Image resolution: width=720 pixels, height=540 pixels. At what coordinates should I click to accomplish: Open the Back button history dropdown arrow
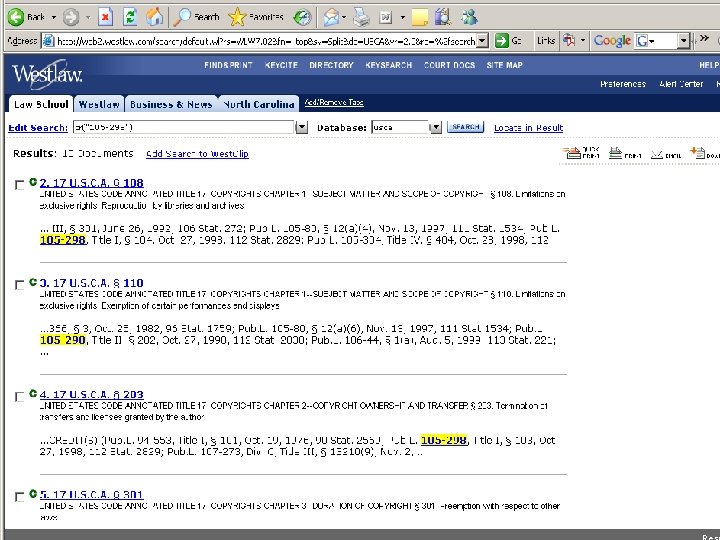[x=54, y=17]
